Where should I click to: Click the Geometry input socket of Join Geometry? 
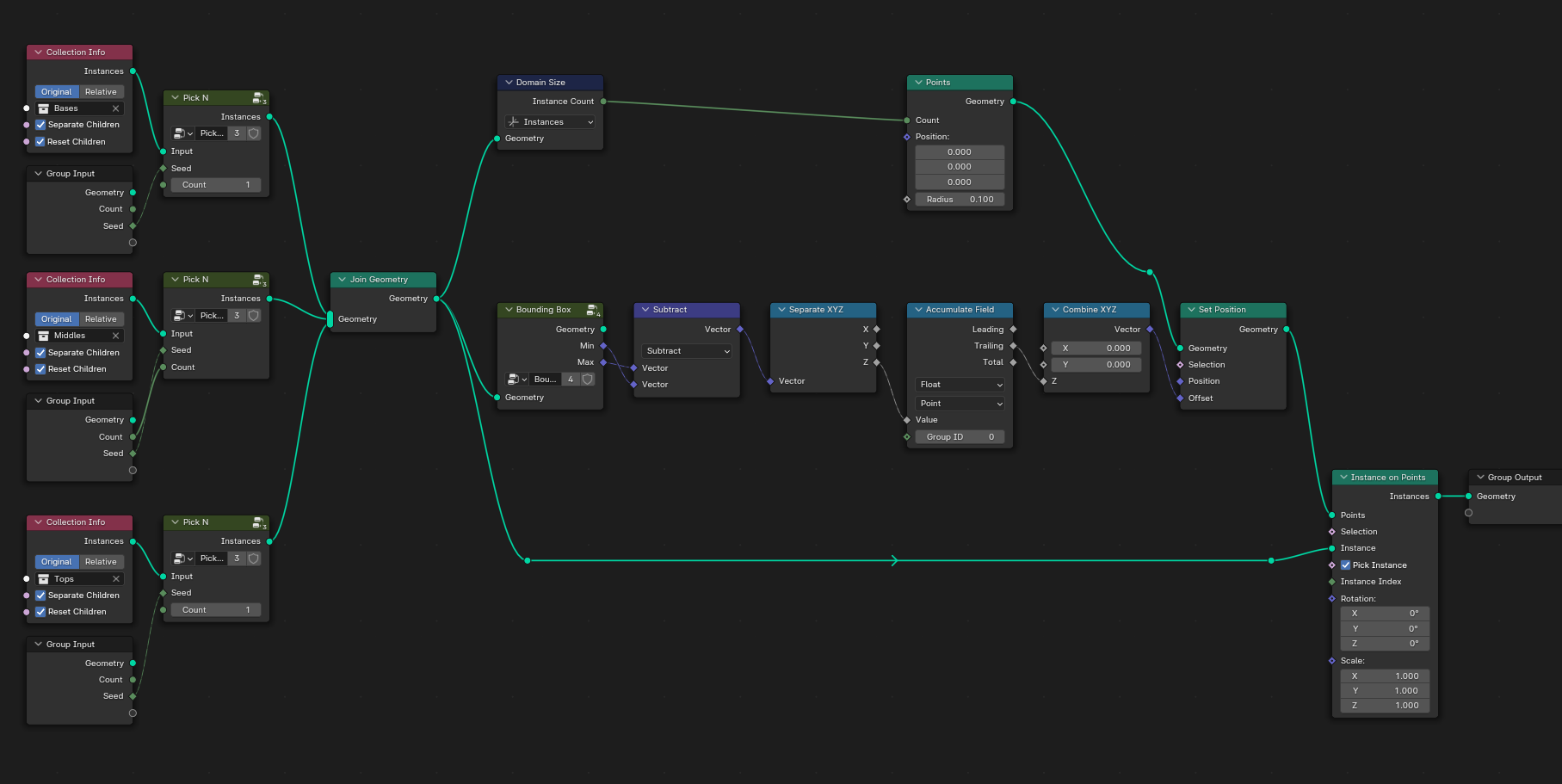pyautogui.click(x=330, y=319)
